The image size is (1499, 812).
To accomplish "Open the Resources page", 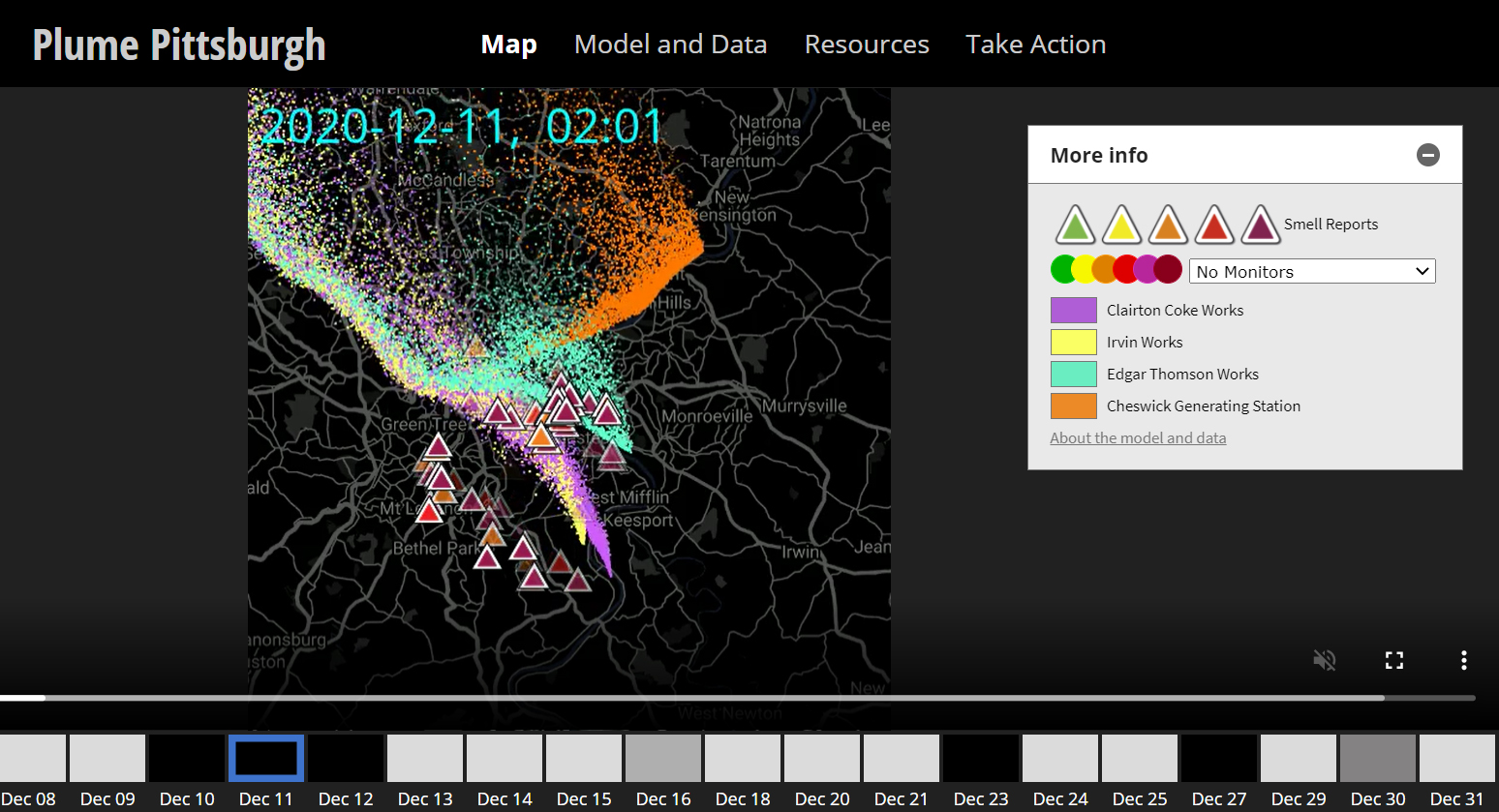I will click(x=867, y=45).
